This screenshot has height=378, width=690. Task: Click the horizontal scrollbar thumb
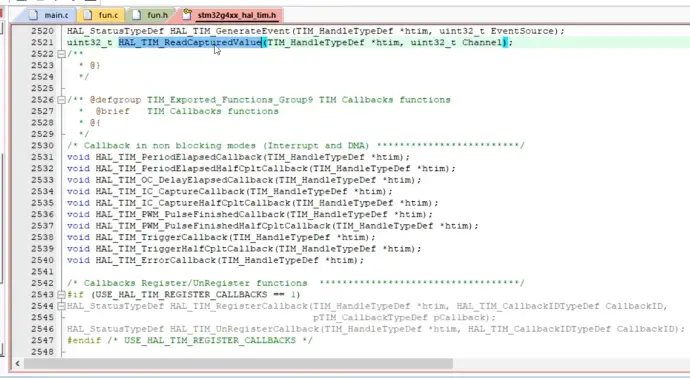[x=238, y=363]
